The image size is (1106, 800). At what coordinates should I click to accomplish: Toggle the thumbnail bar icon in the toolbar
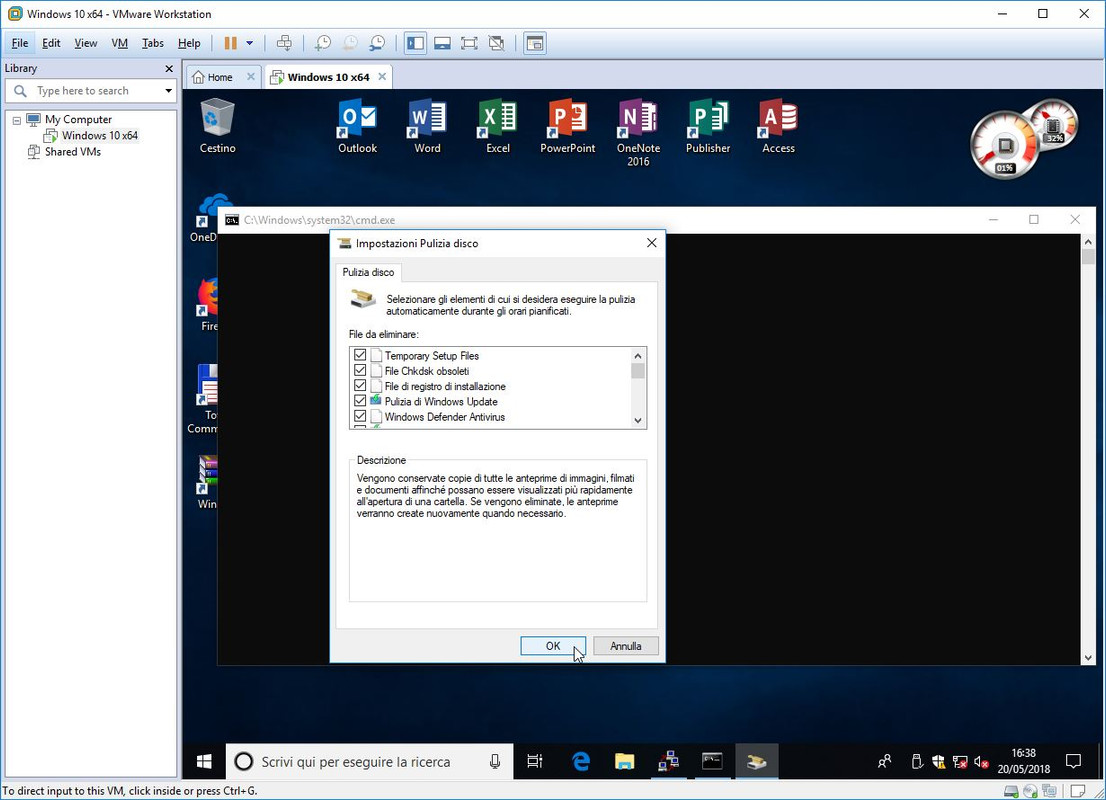442,43
